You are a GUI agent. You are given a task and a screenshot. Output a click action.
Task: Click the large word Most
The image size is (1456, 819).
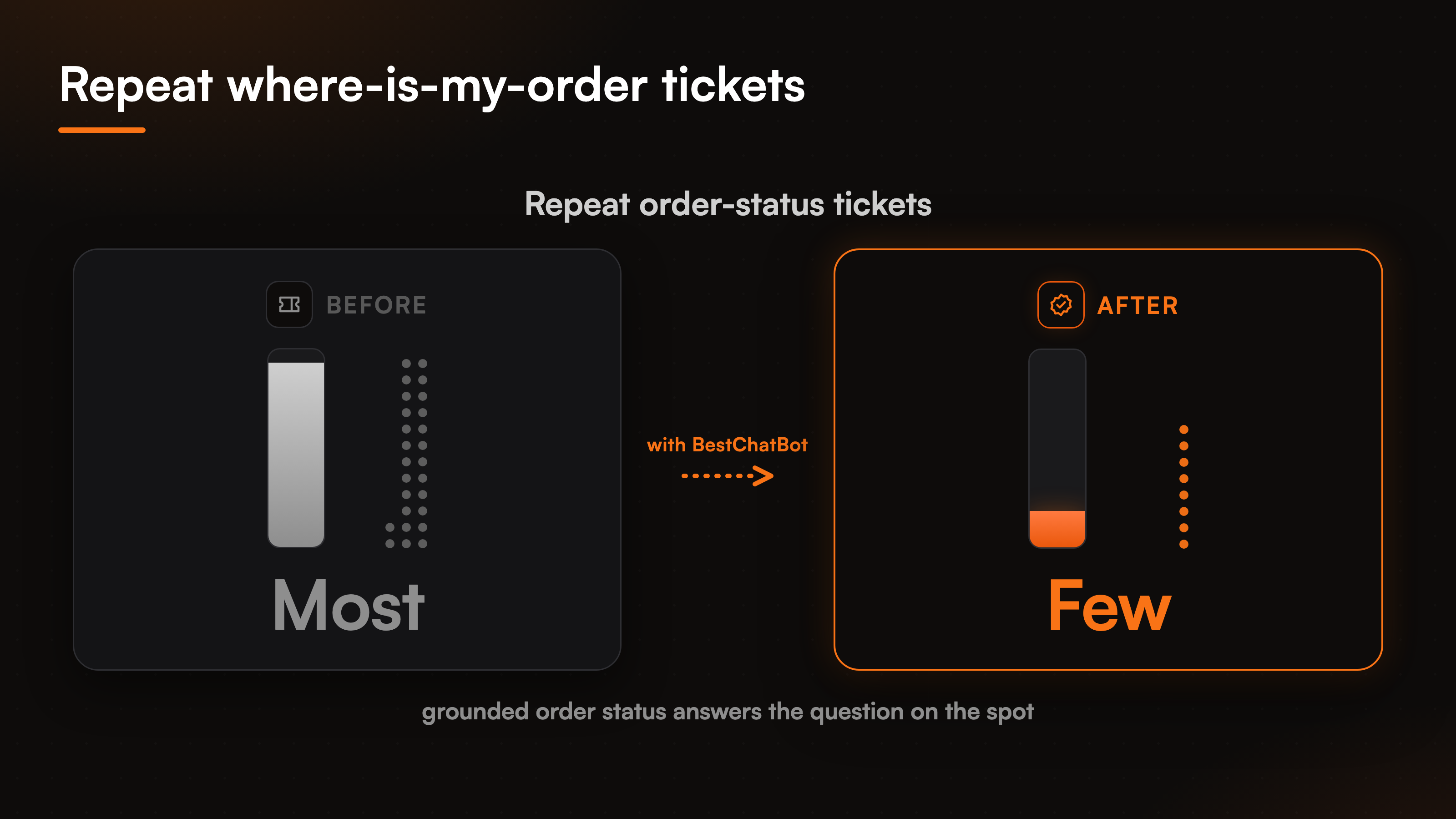(348, 605)
